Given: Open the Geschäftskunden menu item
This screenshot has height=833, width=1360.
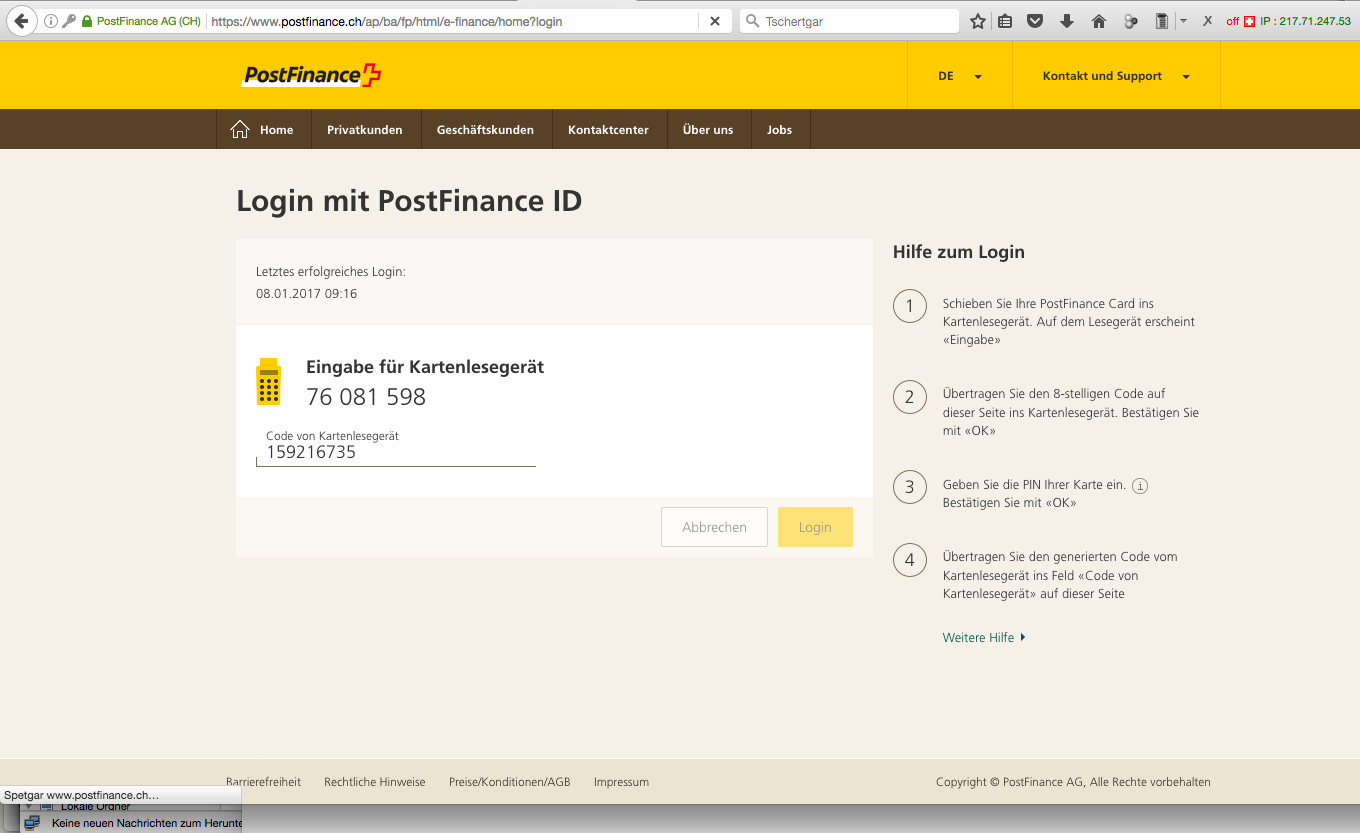Looking at the screenshot, I should pos(485,129).
